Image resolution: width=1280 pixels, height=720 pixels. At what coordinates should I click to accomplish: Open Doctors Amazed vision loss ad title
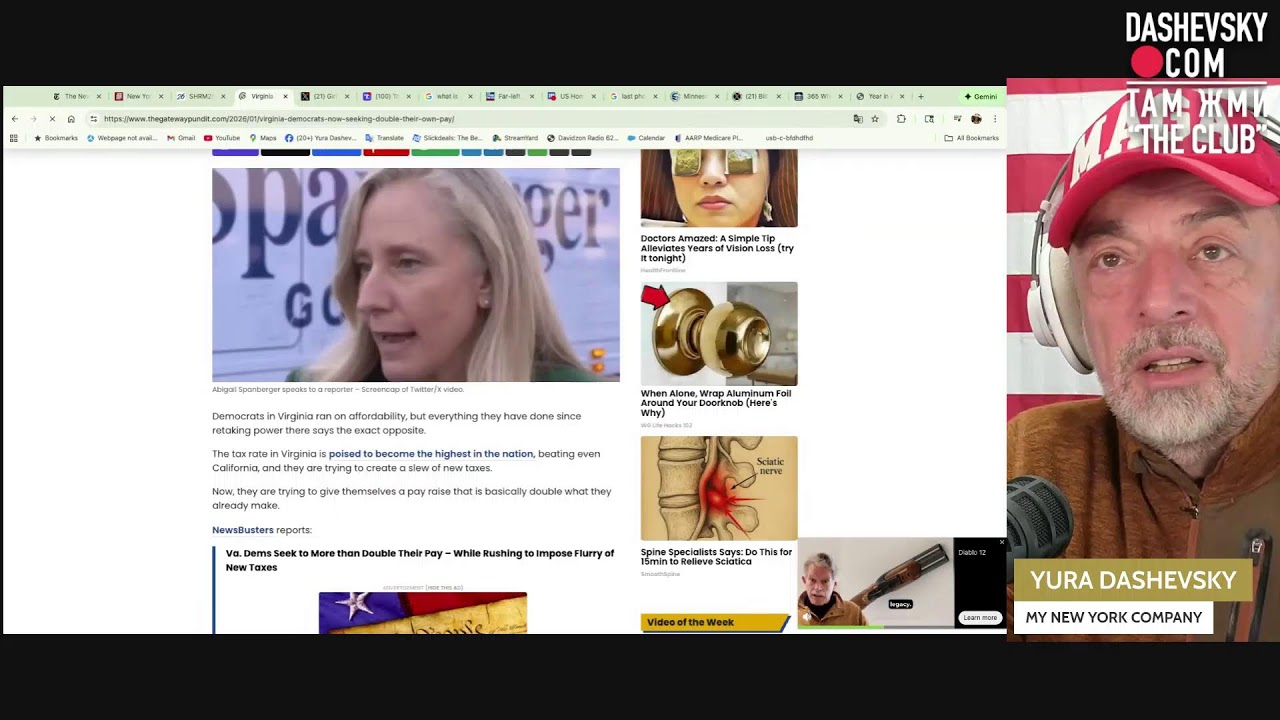coord(718,248)
